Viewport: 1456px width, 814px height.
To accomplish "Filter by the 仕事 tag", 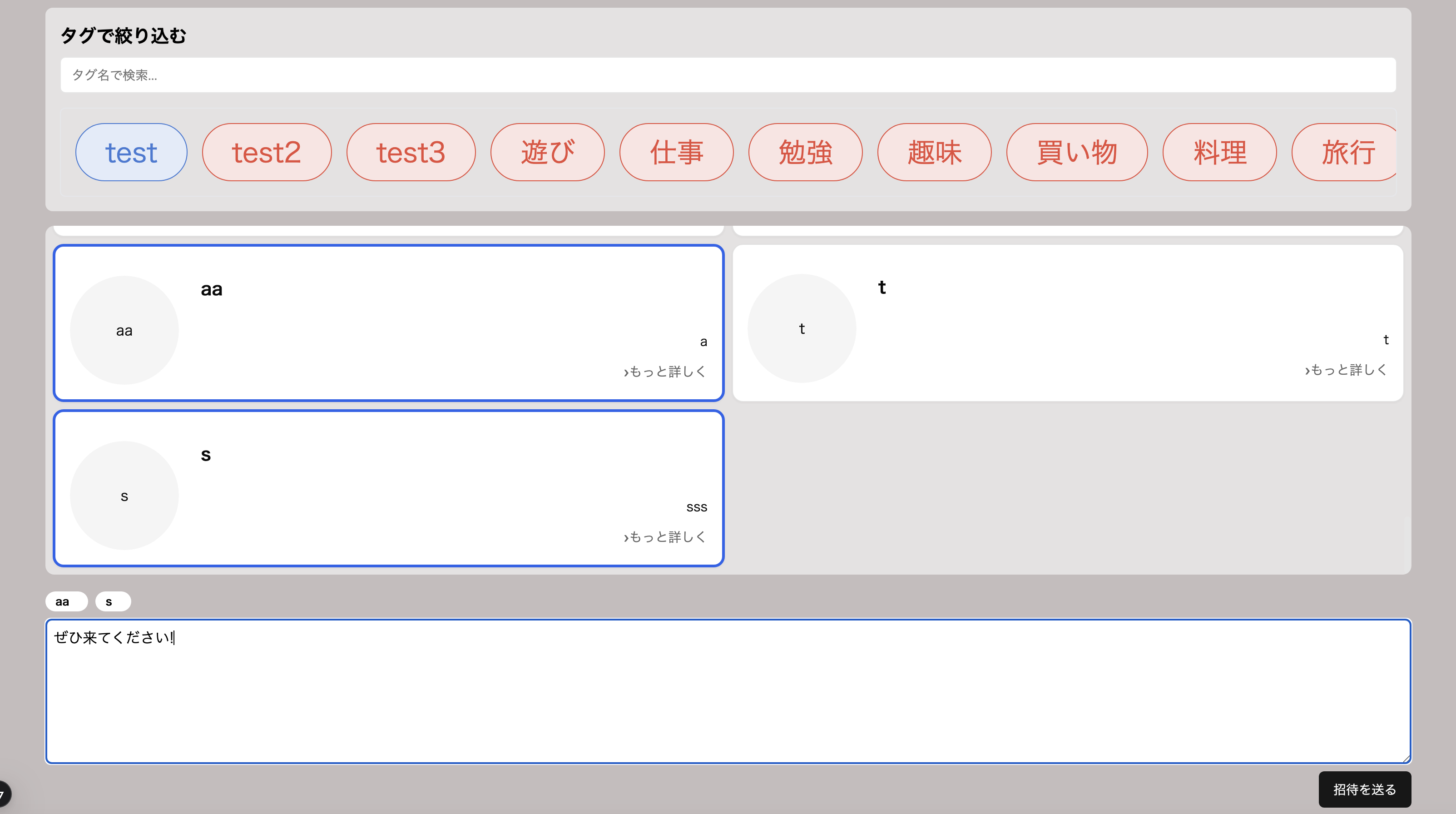I will (676, 152).
